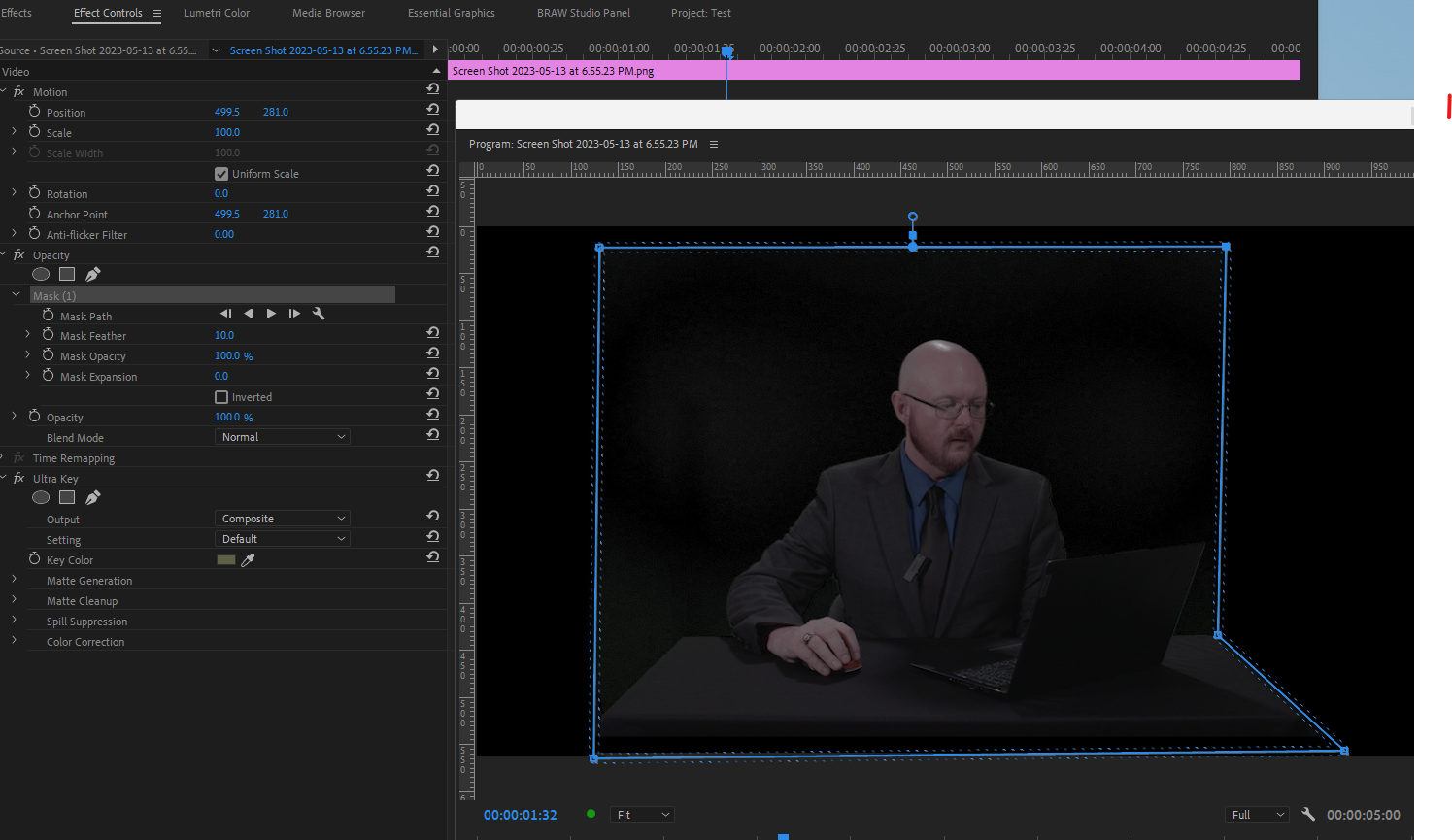Enable the Inverted mask checkbox
Screen dimensions: 1452x840
coord(221,396)
